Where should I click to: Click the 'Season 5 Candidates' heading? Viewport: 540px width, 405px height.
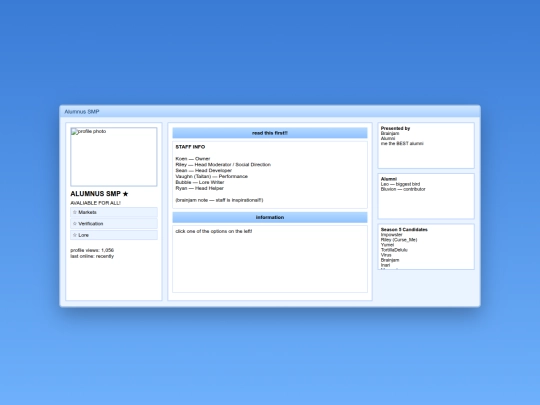click(404, 229)
